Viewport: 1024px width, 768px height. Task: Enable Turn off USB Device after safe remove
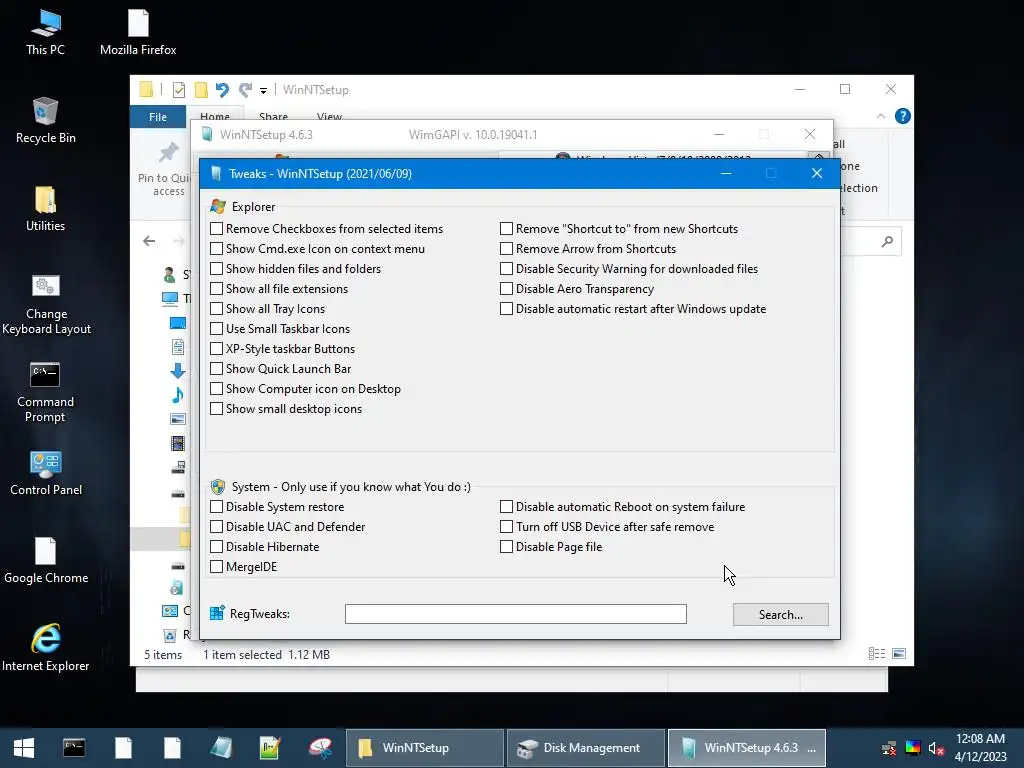[x=506, y=527]
